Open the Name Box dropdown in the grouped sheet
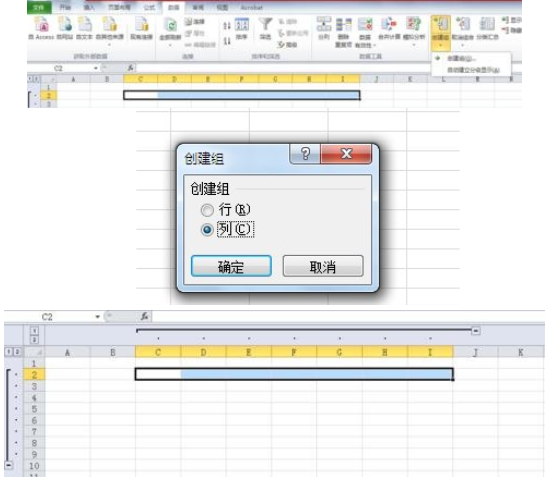This screenshot has width=547, height=482. [x=97, y=317]
